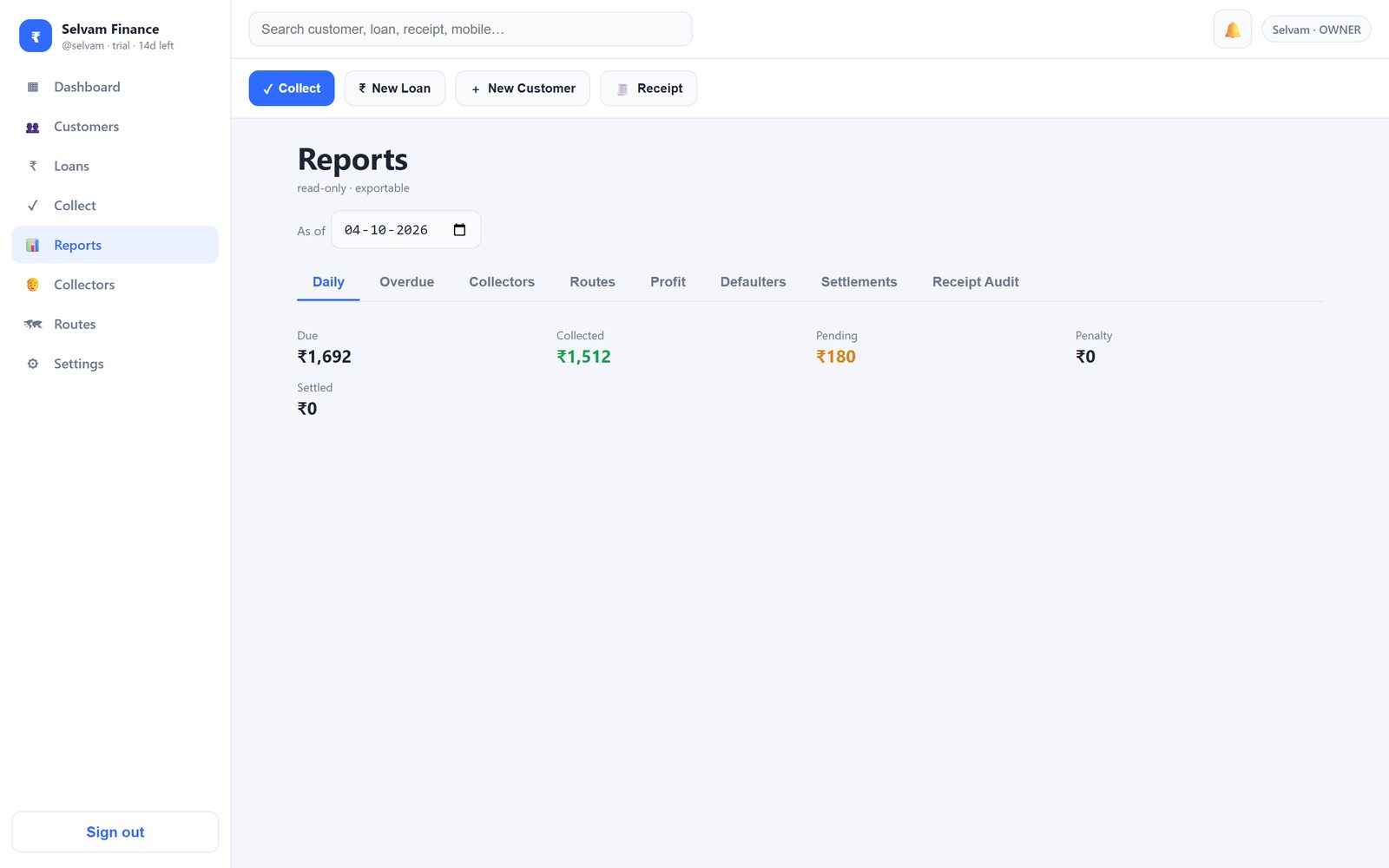Click the Selvam Finance rupee logo icon
Screen dimensions: 1389x868
tap(36, 36)
